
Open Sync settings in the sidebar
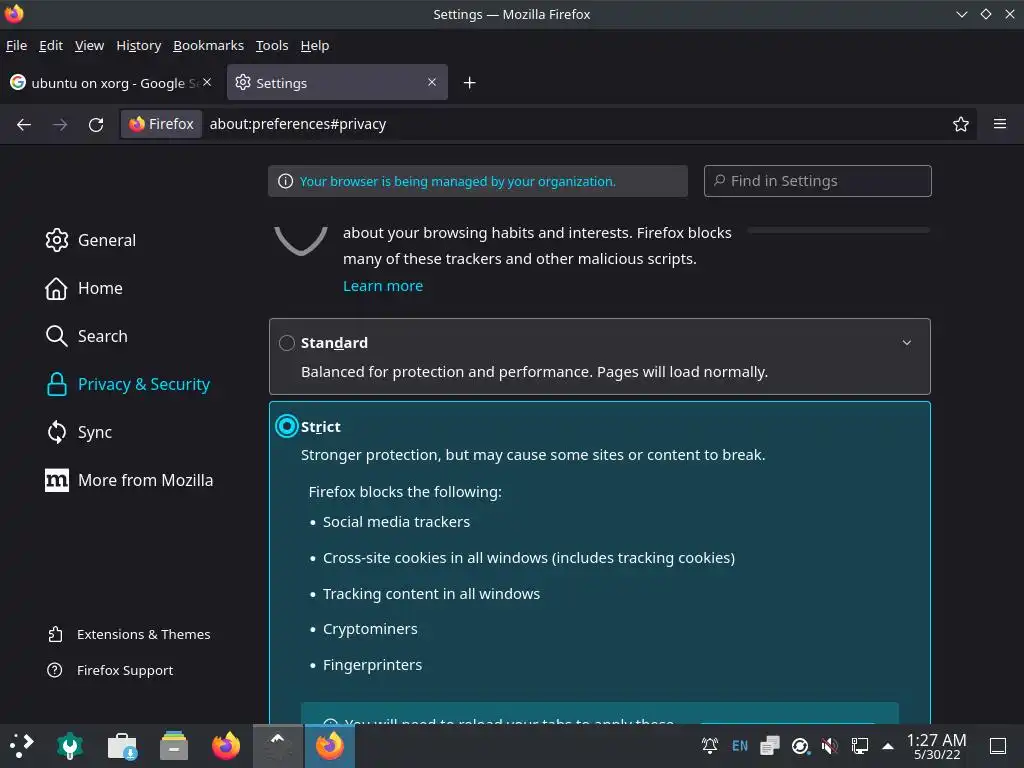[x=78, y=432]
